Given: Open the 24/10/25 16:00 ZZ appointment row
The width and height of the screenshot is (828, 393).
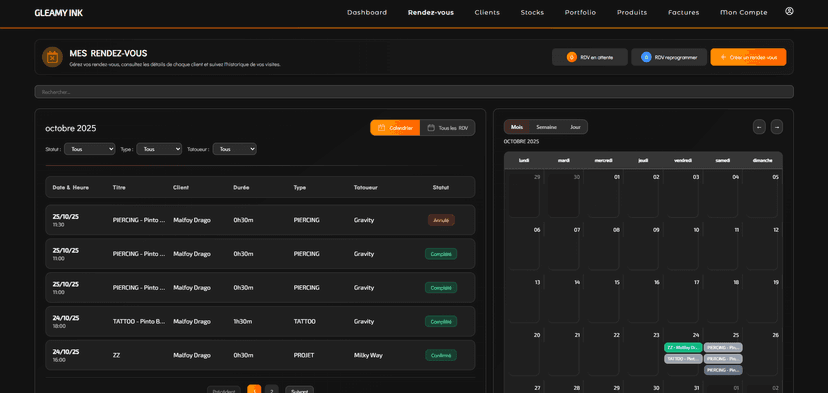Looking at the screenshot, I should point(260,355).
